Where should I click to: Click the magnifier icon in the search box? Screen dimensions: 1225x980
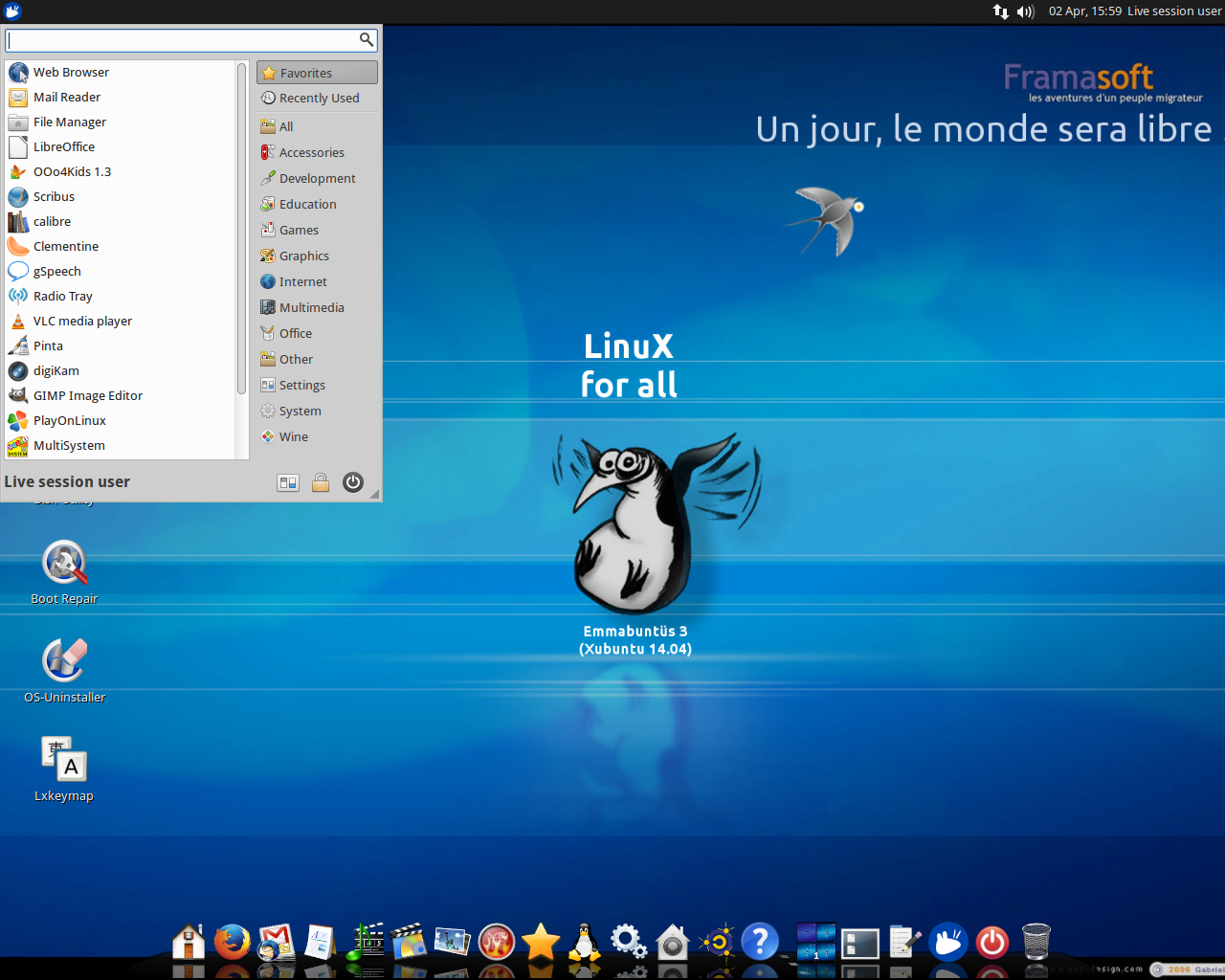(x=366, y=39)
